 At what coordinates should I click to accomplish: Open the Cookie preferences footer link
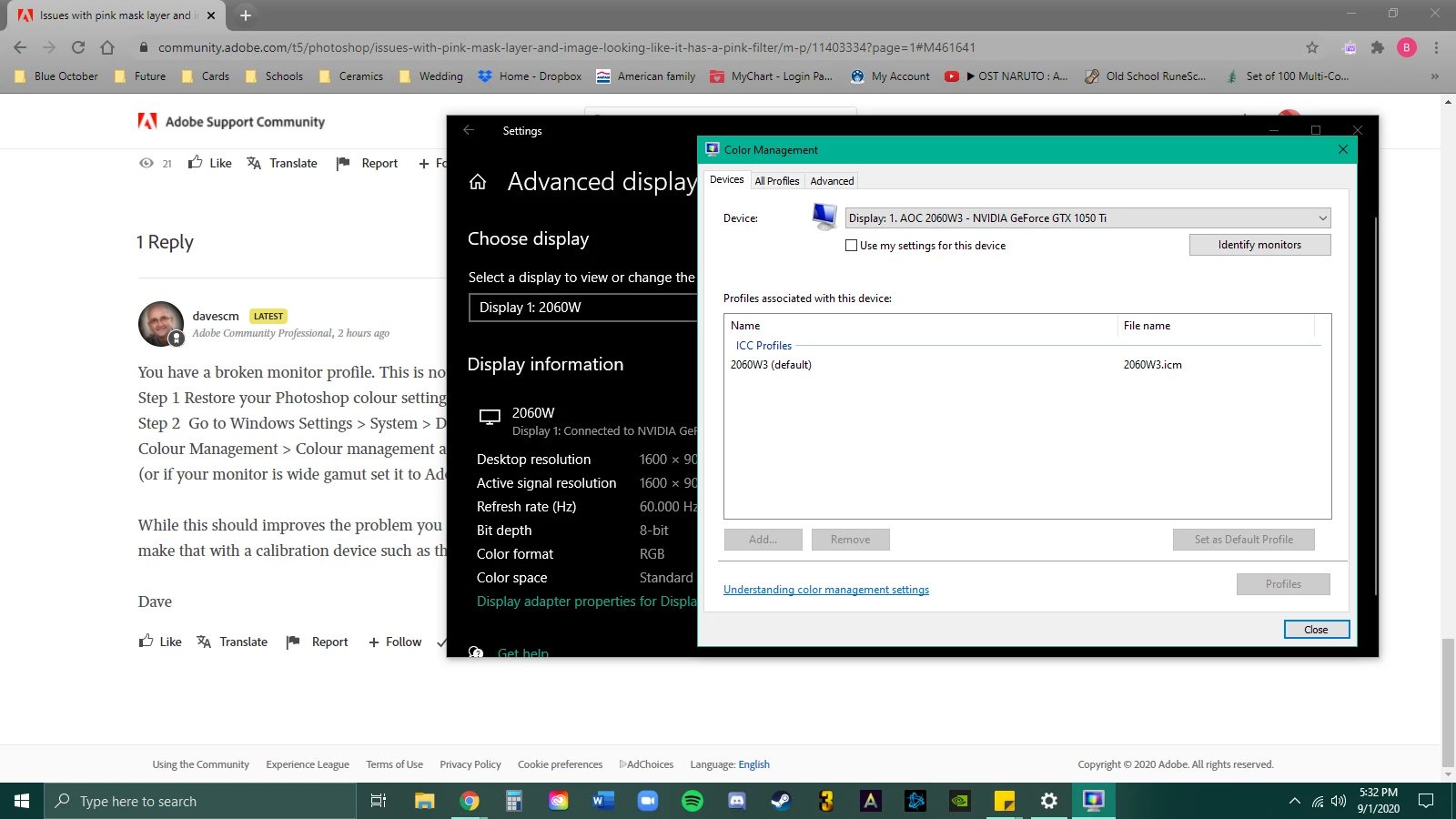click(560, 764)
